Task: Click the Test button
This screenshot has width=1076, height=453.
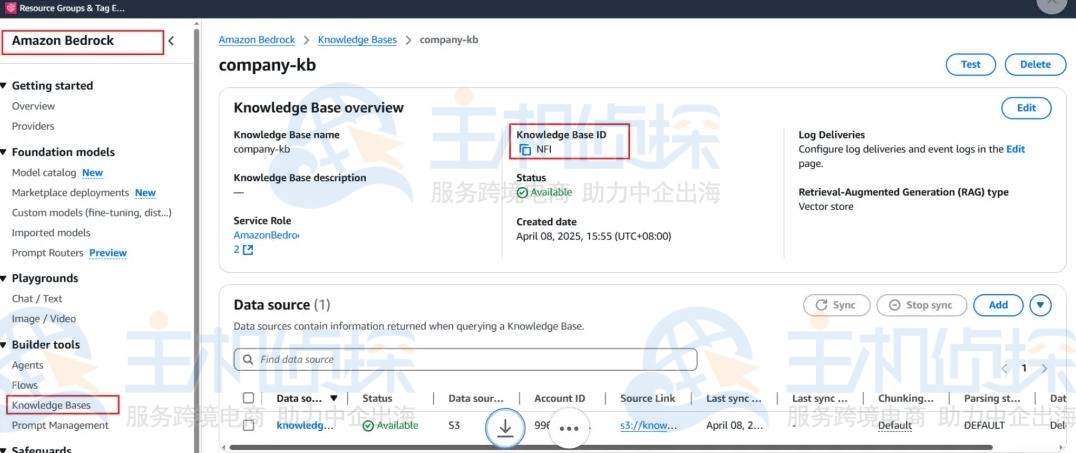Action: [x=970, y=65]
